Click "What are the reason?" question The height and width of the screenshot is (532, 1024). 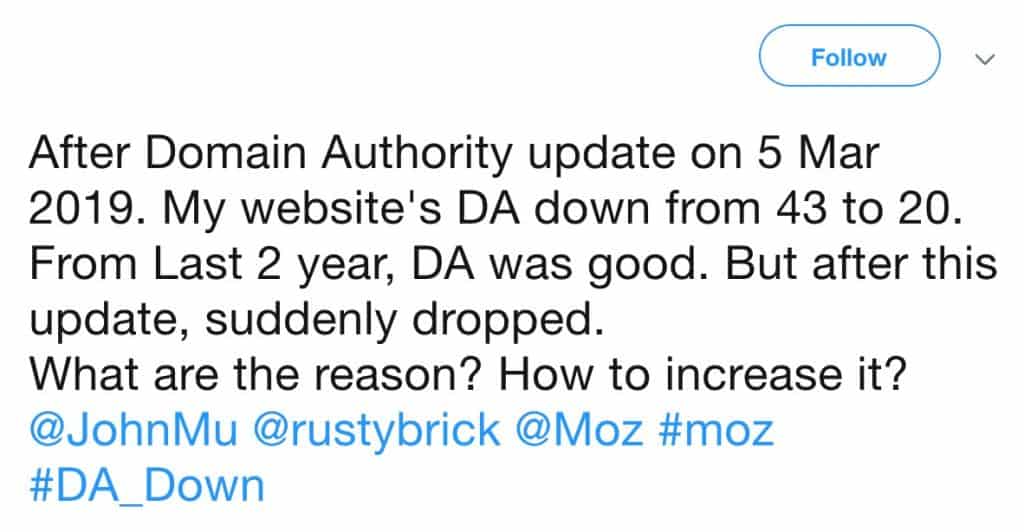pyautogui.click(x=254, y=377)
